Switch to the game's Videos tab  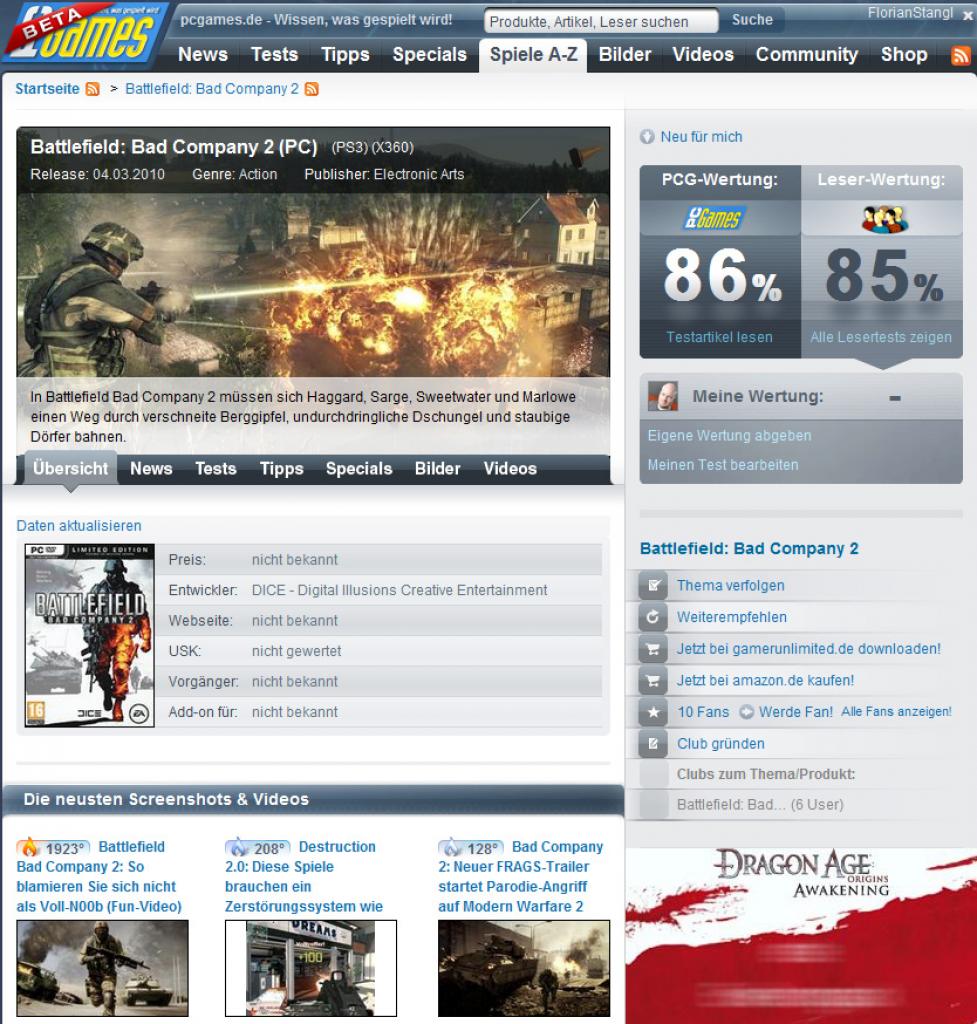coord(510,469)
